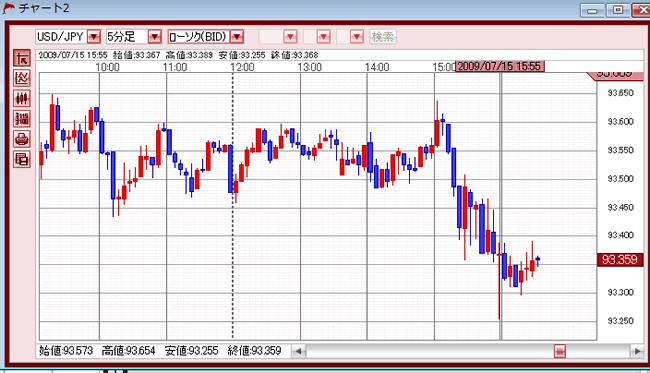
Task: Click the 高値:93.654 value in bottom bar
Action: (129, 351)
